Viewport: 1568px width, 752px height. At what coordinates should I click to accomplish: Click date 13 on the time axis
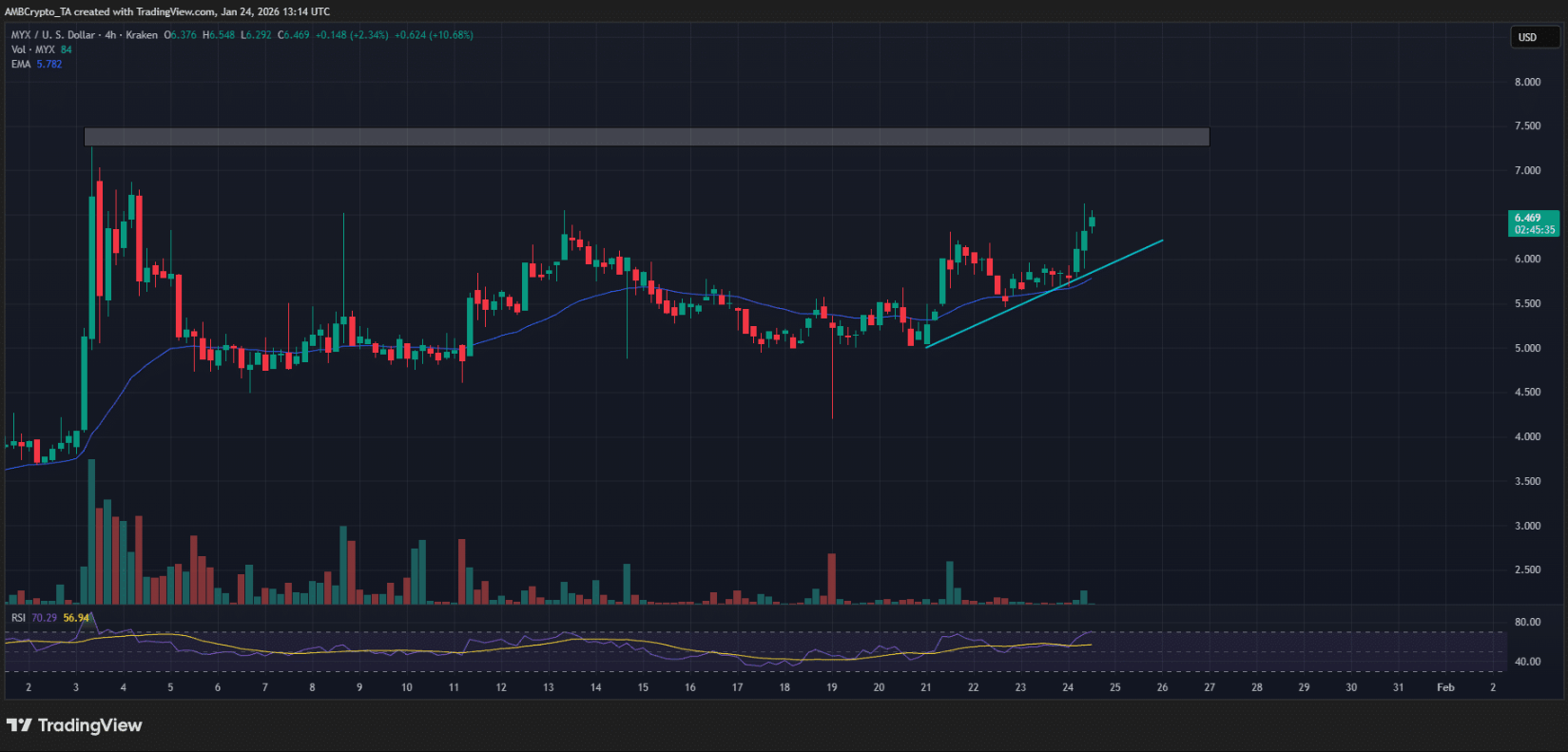[549, 687]
